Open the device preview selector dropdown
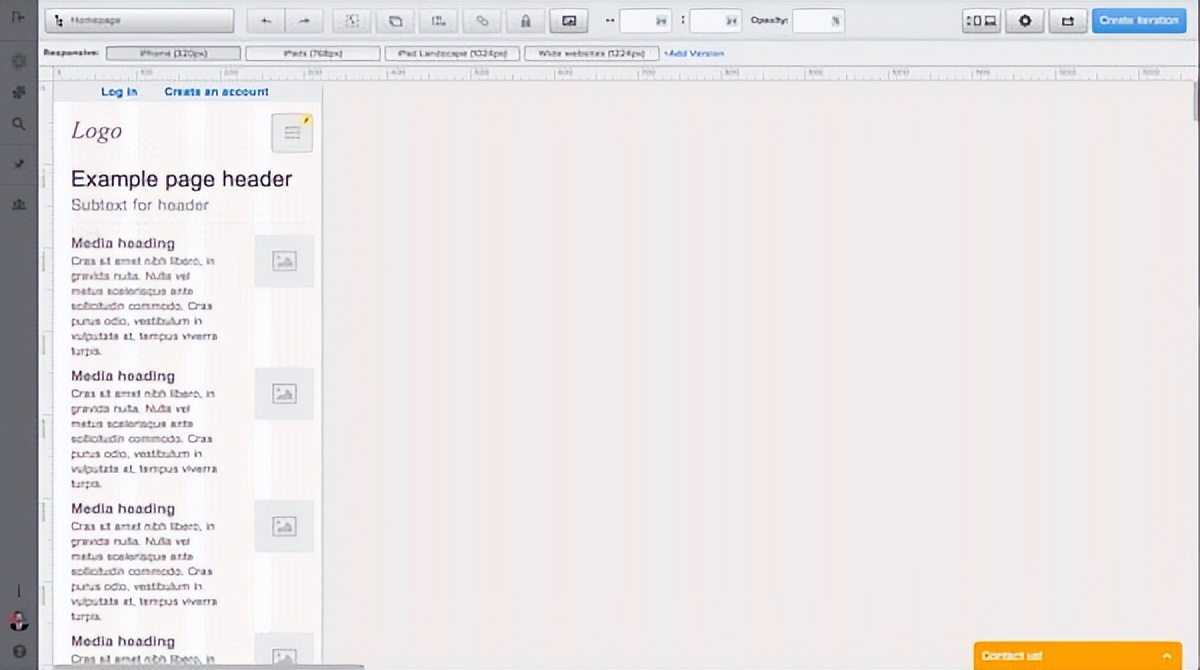The width and height of the screenshot is (1200, 670). pyautogui.click(x=982, y=21)
